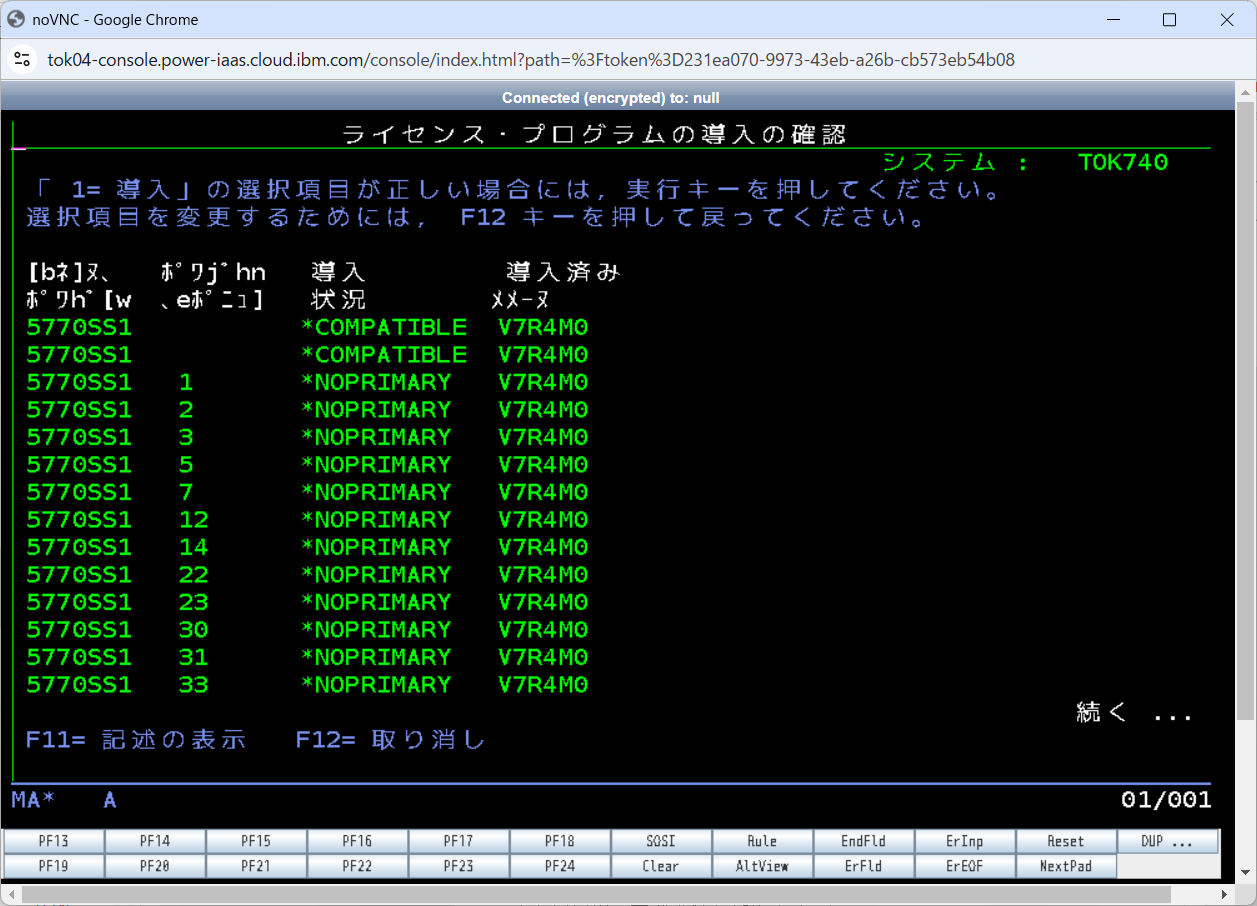This screenshot has height=906, width=1257.
Task: Click the PF22 key button
Action: click(x=357, y=866)
